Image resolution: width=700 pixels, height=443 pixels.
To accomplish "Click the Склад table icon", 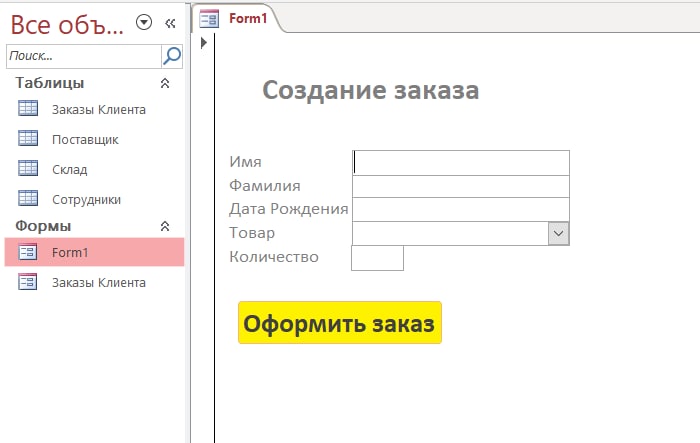I will coord(28,168).
